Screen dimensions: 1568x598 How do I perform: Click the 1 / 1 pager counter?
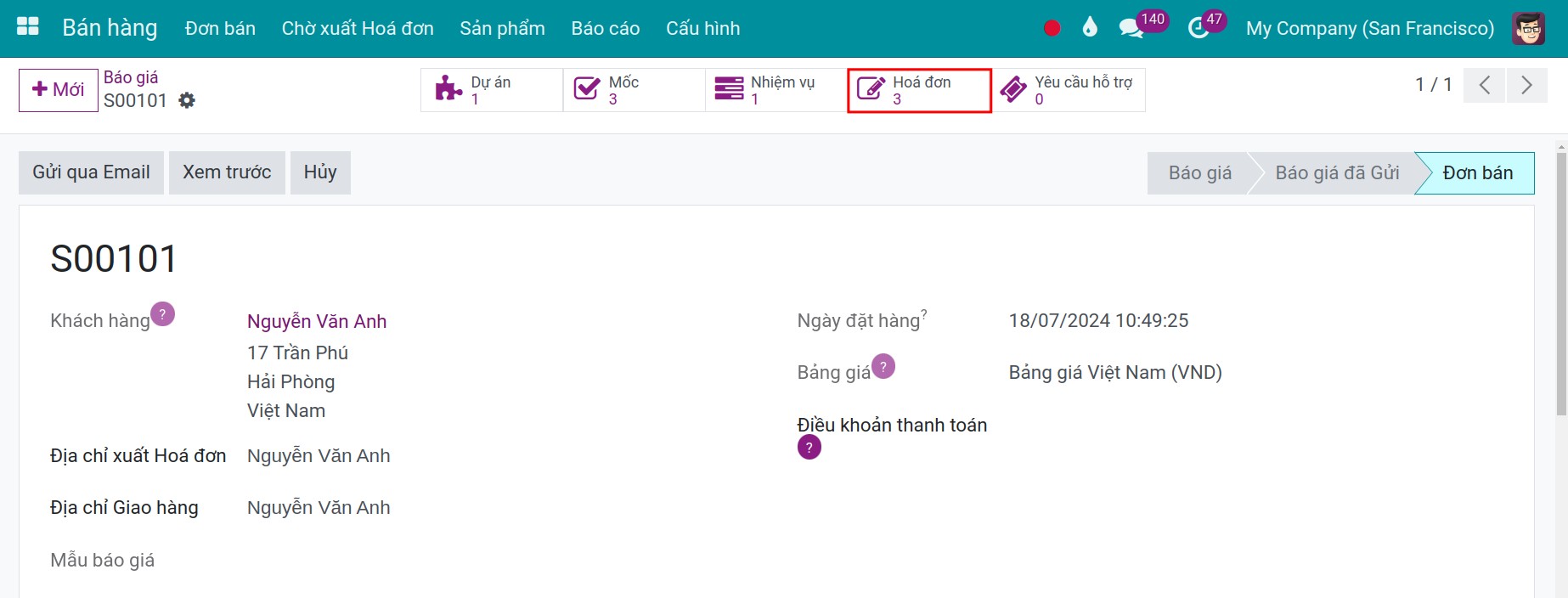(1433, 85)
